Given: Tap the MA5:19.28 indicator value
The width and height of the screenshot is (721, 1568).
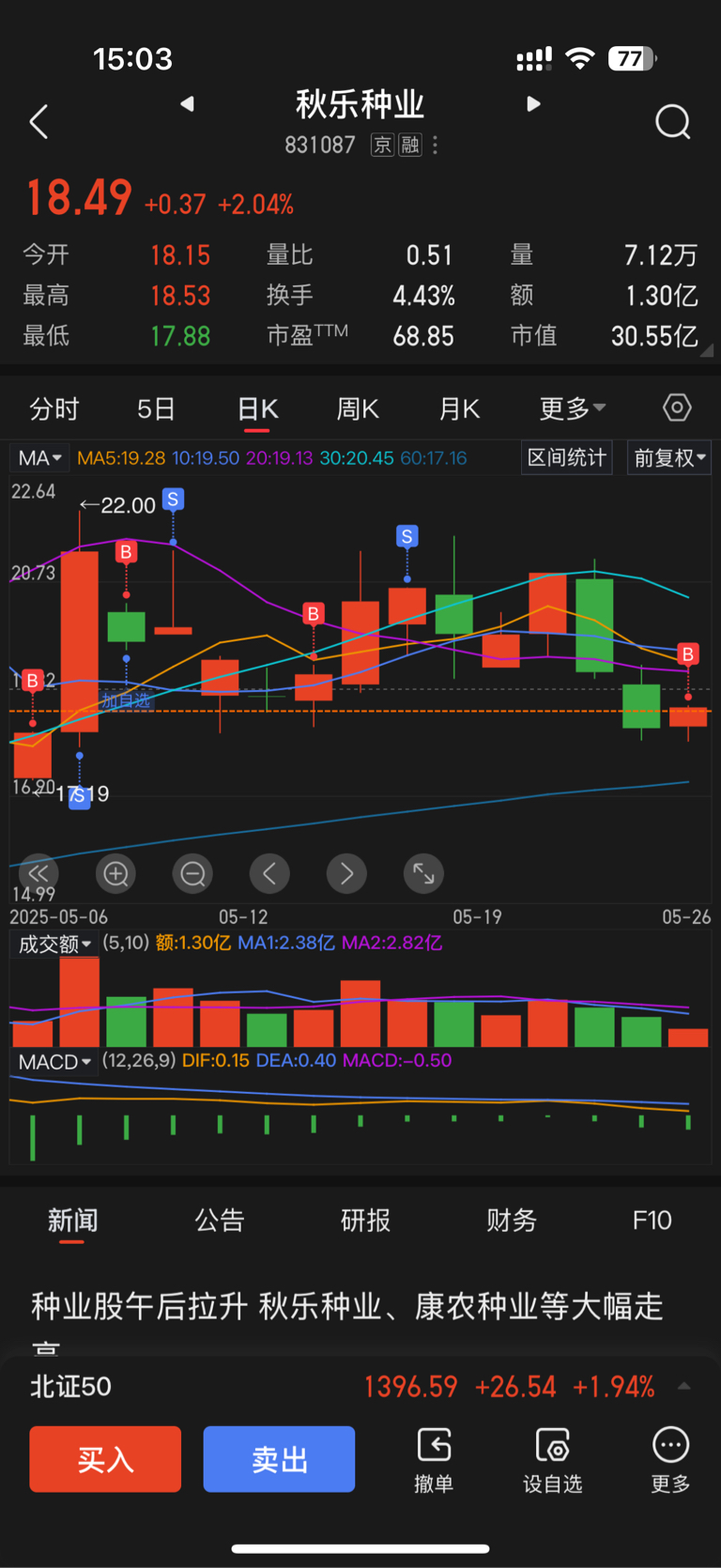Looking at the screenshot, I should coord(121,458).
